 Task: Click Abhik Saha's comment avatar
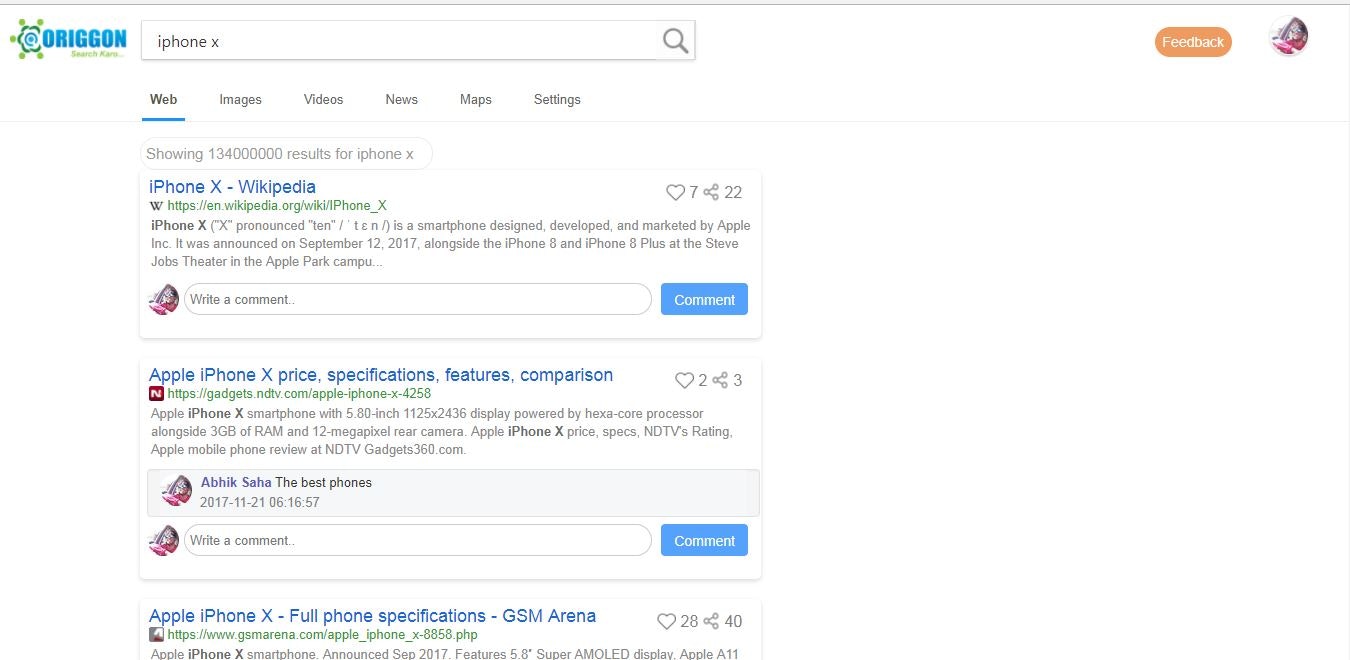click(x=176, y=490)
